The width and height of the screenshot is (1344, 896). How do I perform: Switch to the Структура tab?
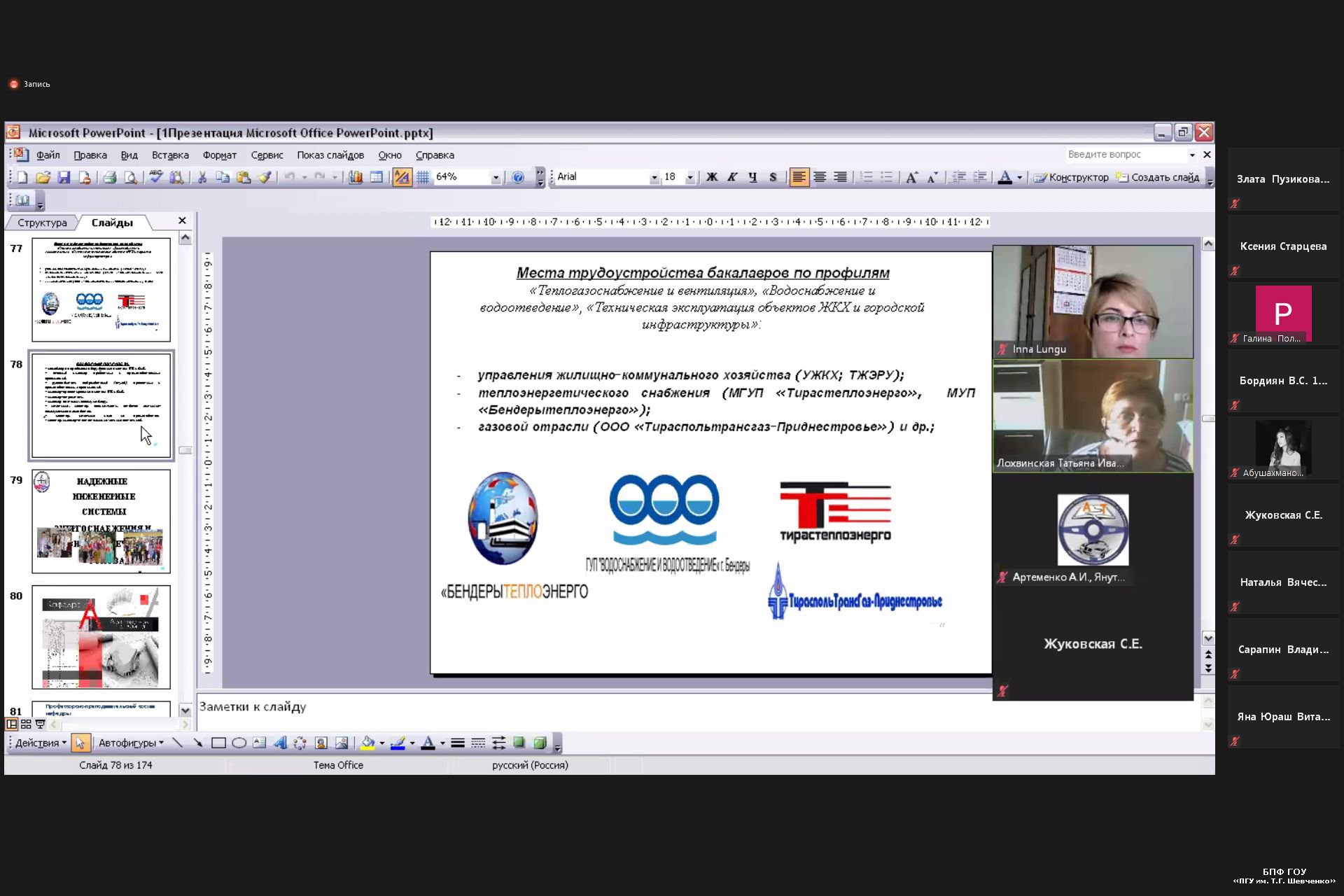coord(42,223)
